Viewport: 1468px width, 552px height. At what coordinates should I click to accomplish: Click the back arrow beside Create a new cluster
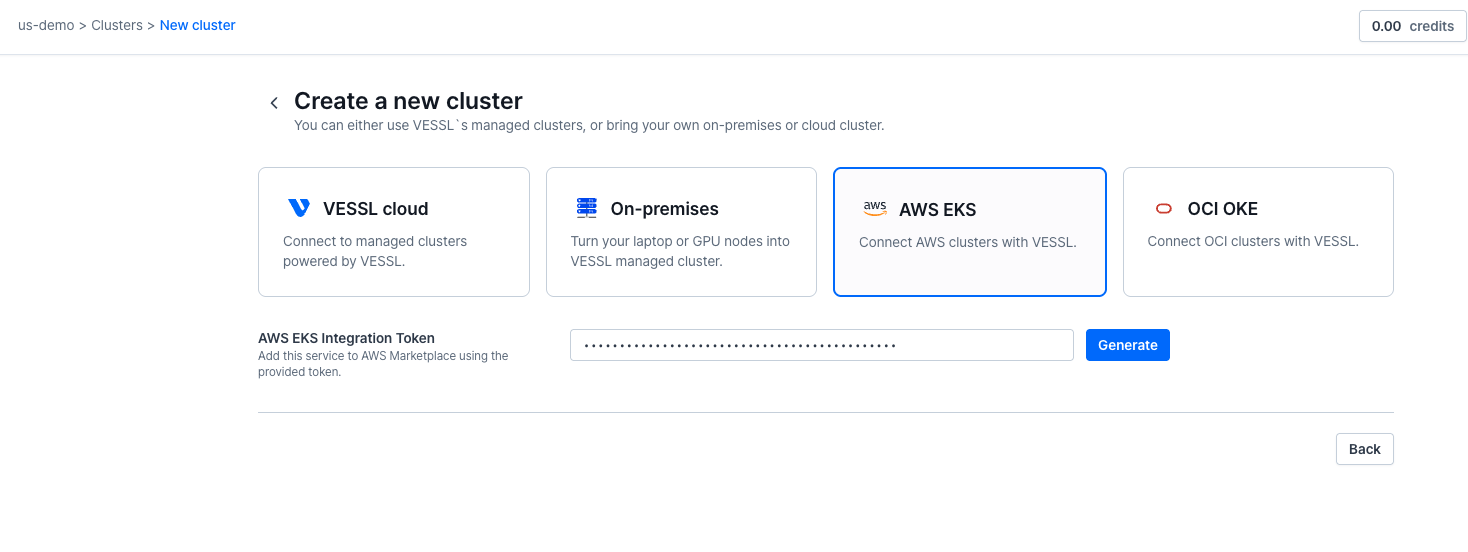click(x=274, y=103)
